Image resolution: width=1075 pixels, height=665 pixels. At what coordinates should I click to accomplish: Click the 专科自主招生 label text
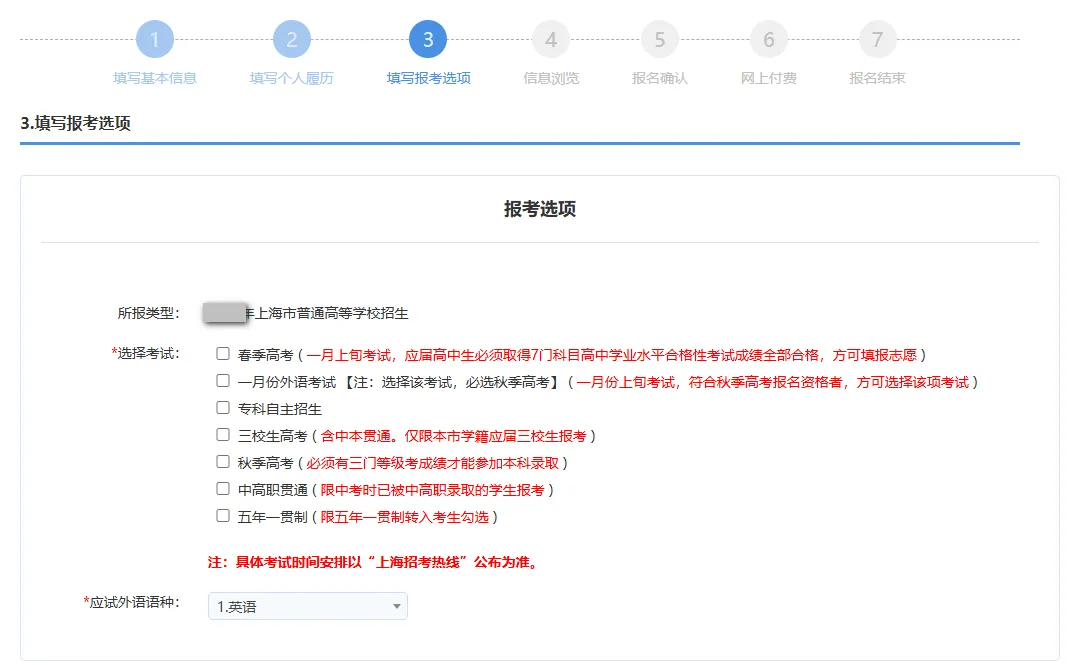pyautogui.click(x=280, y=409)
